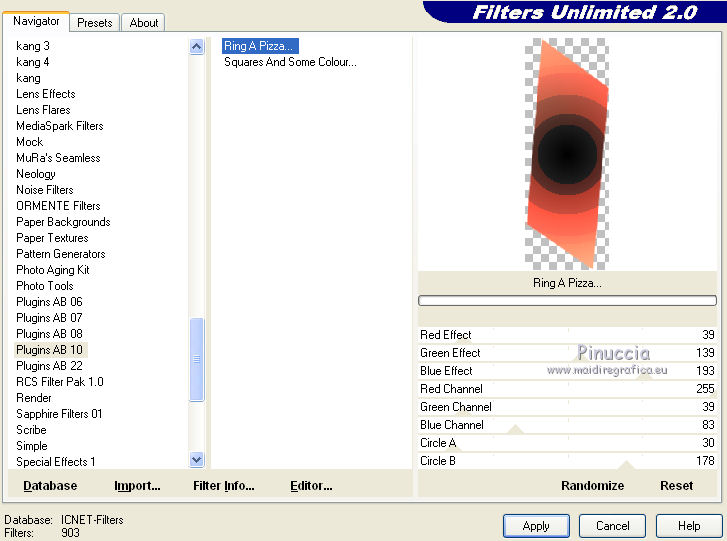Select ORMENTE Filters category
The image size is (727, 541).
[x=58, y=206]
